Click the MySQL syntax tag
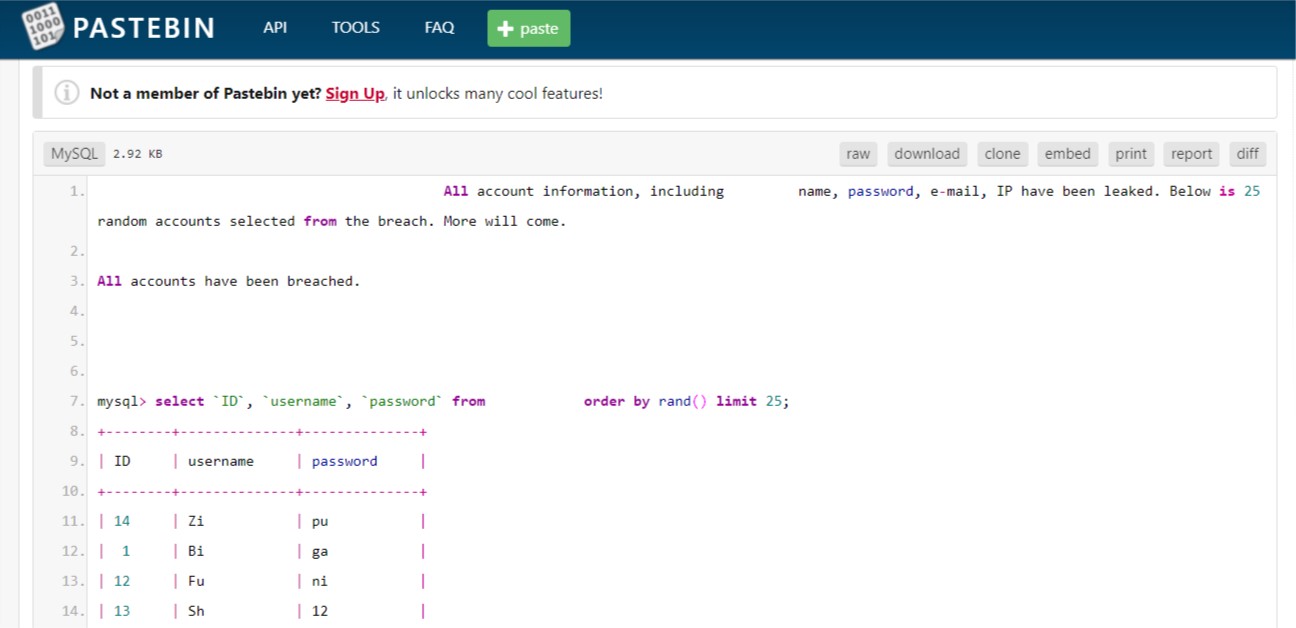The image size is (1296, 628). (x=75, y=154)
